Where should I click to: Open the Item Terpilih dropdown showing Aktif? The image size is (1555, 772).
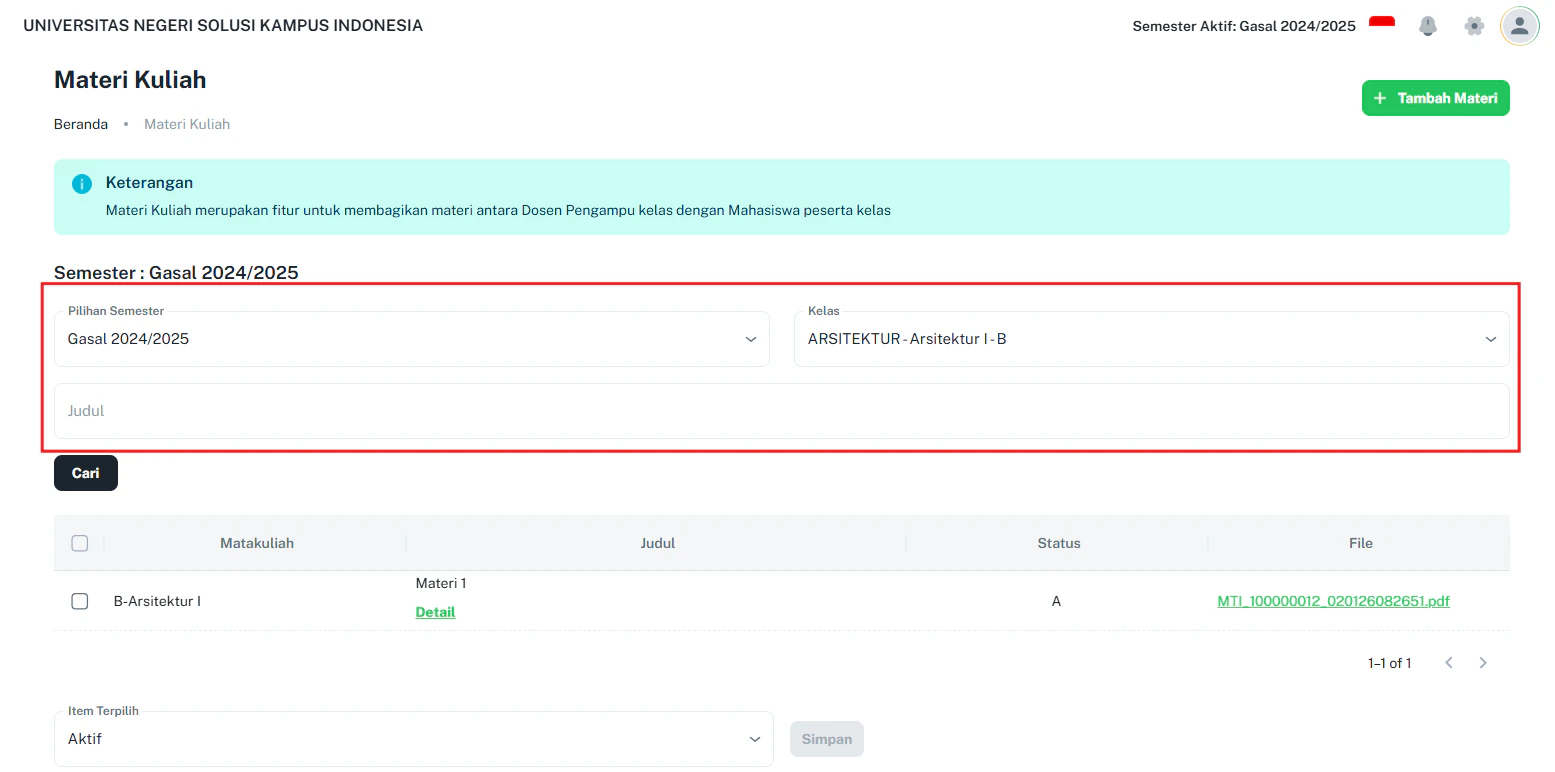click(414, 739)
